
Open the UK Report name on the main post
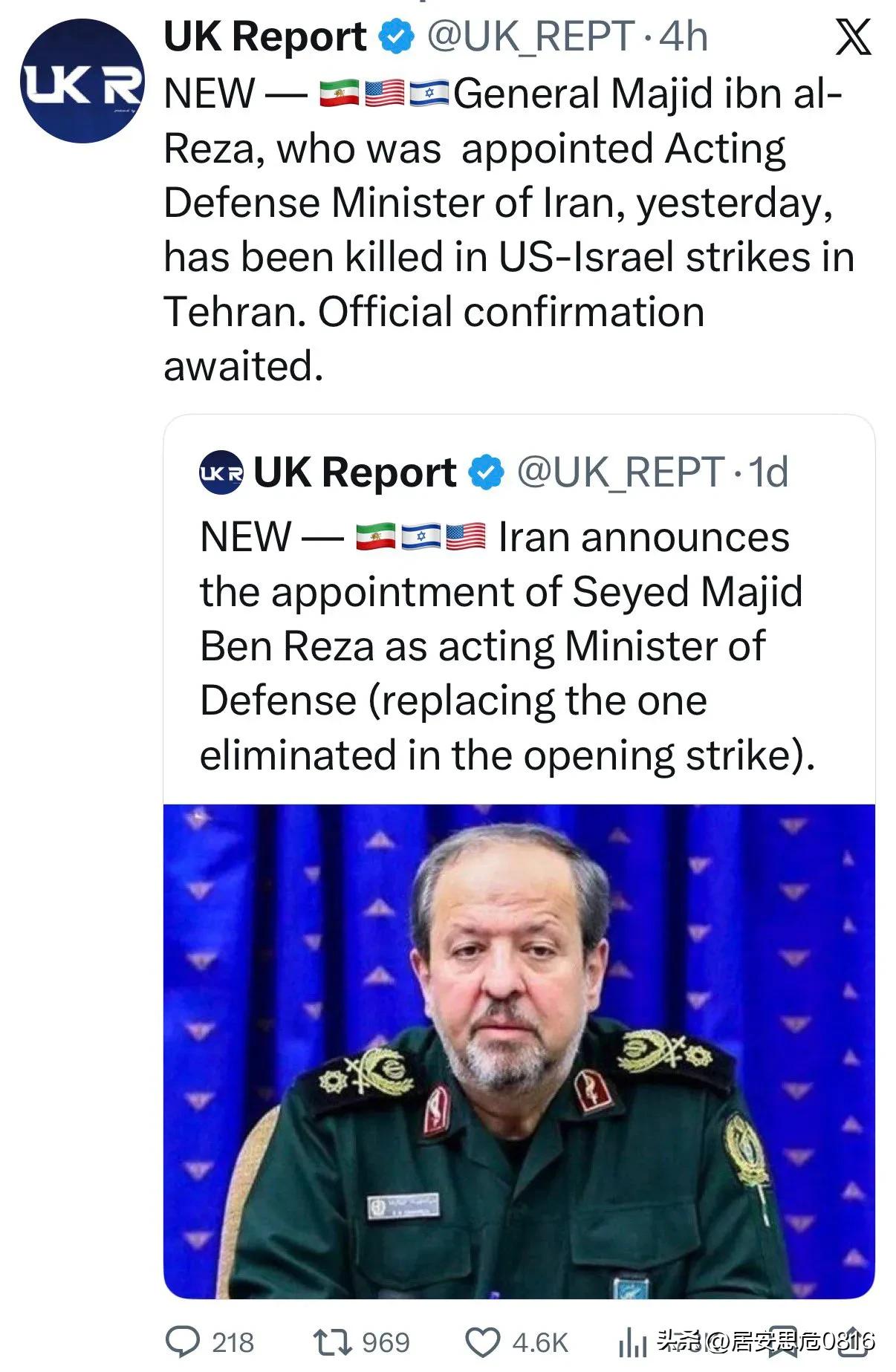point(265,37)
